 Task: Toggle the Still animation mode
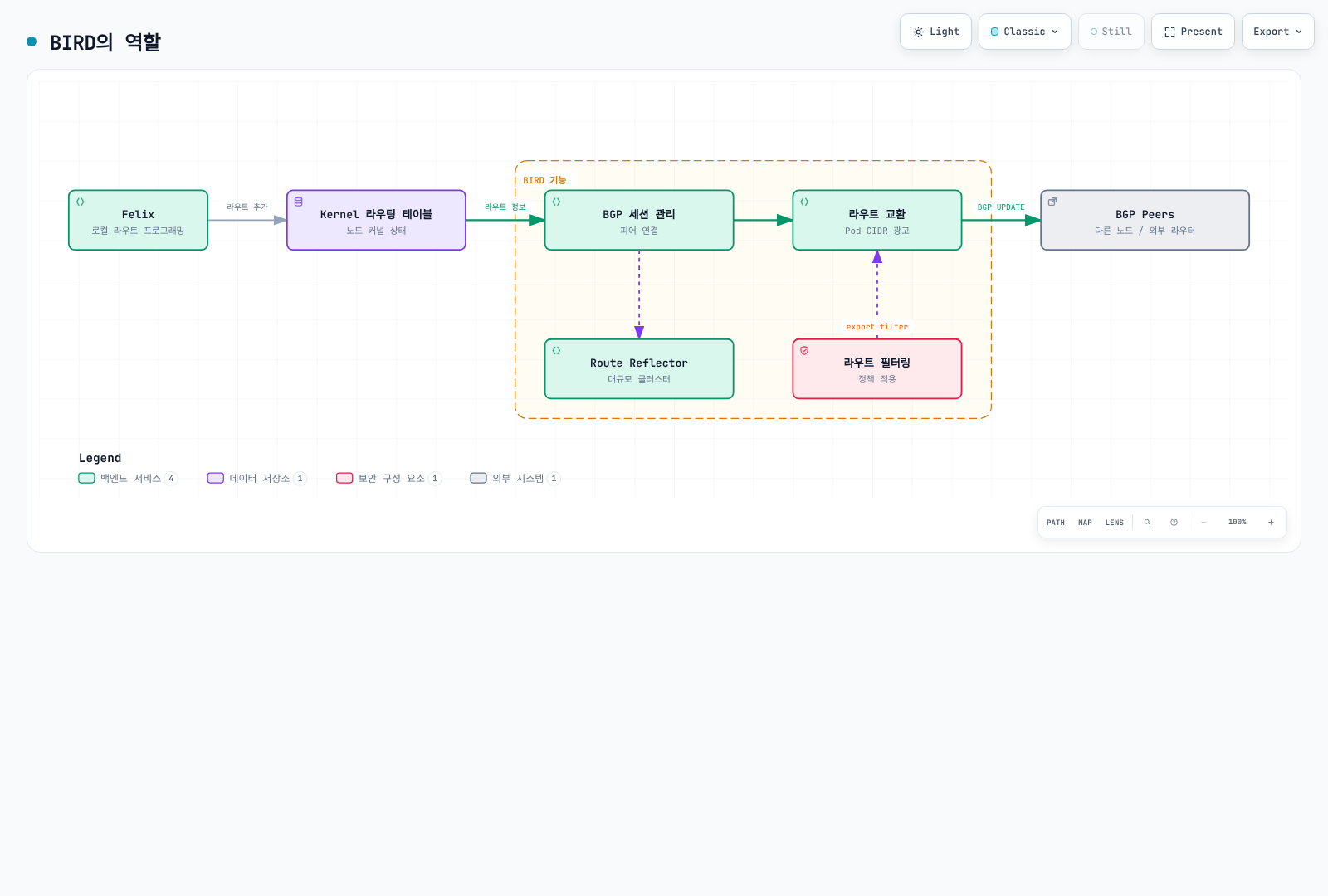tap(1111, 32)
